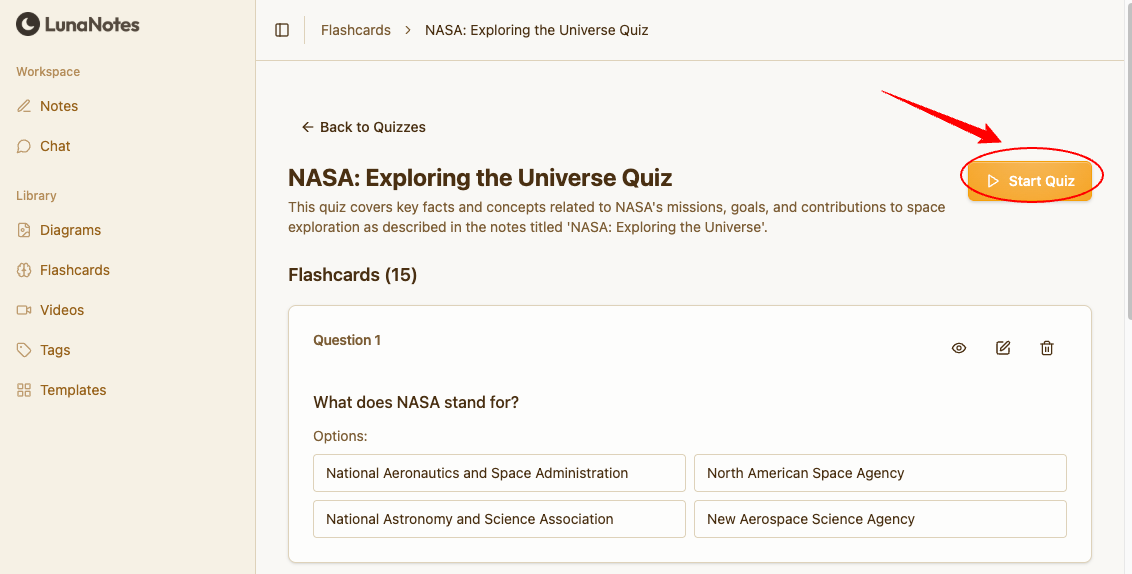
Task: Click the Flashcards breadcrumb link
Action: tap(356, 30)
